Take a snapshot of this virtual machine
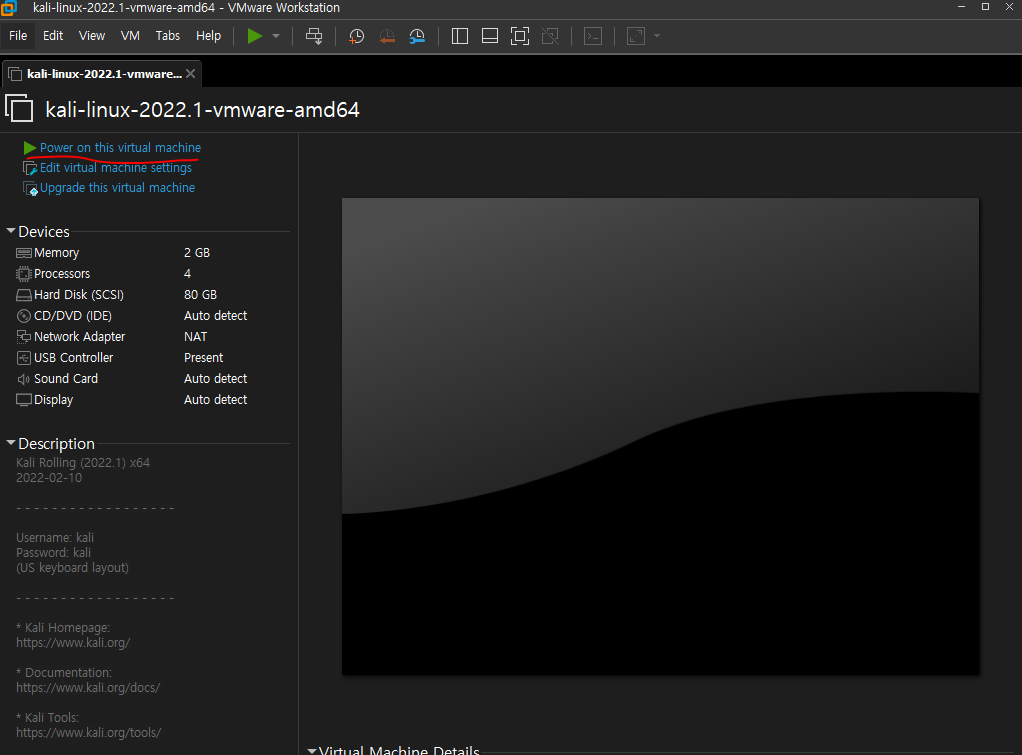The height and width of the screenshot is (755, 1022). pyautogui.click(x=357, y=36)
